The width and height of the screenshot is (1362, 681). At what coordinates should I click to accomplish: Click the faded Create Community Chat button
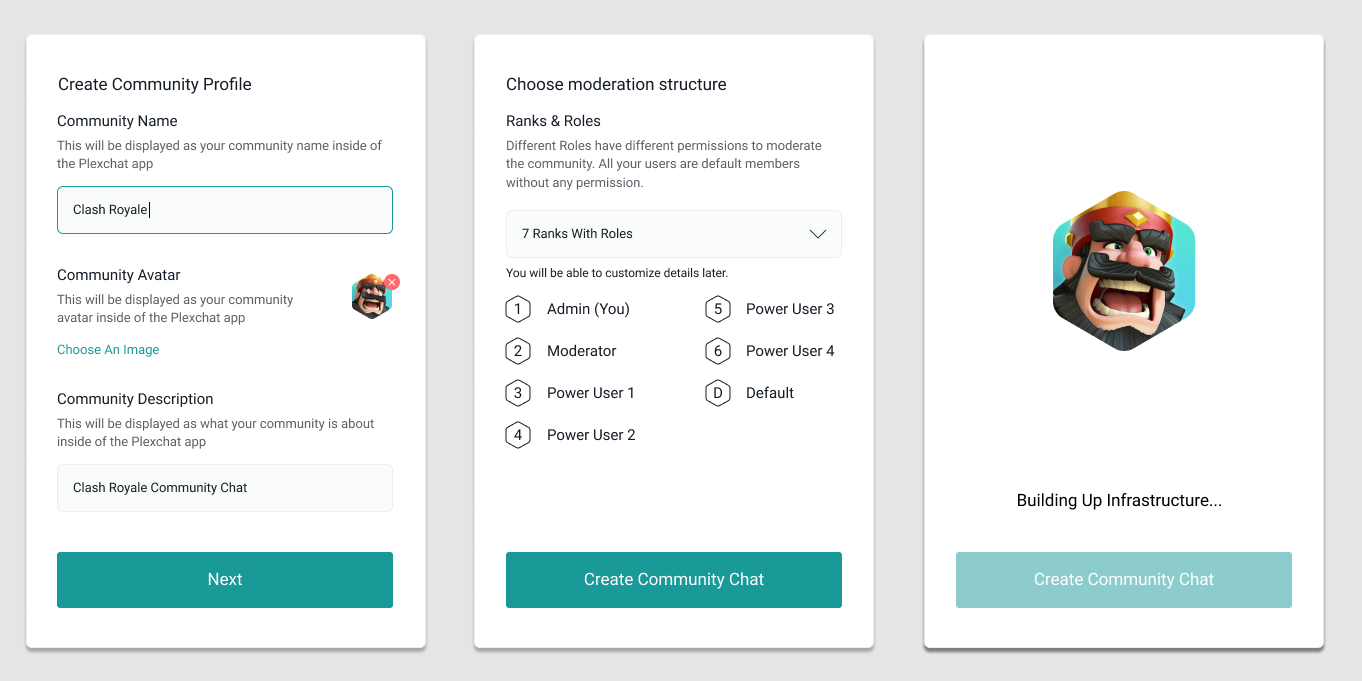1123,580
